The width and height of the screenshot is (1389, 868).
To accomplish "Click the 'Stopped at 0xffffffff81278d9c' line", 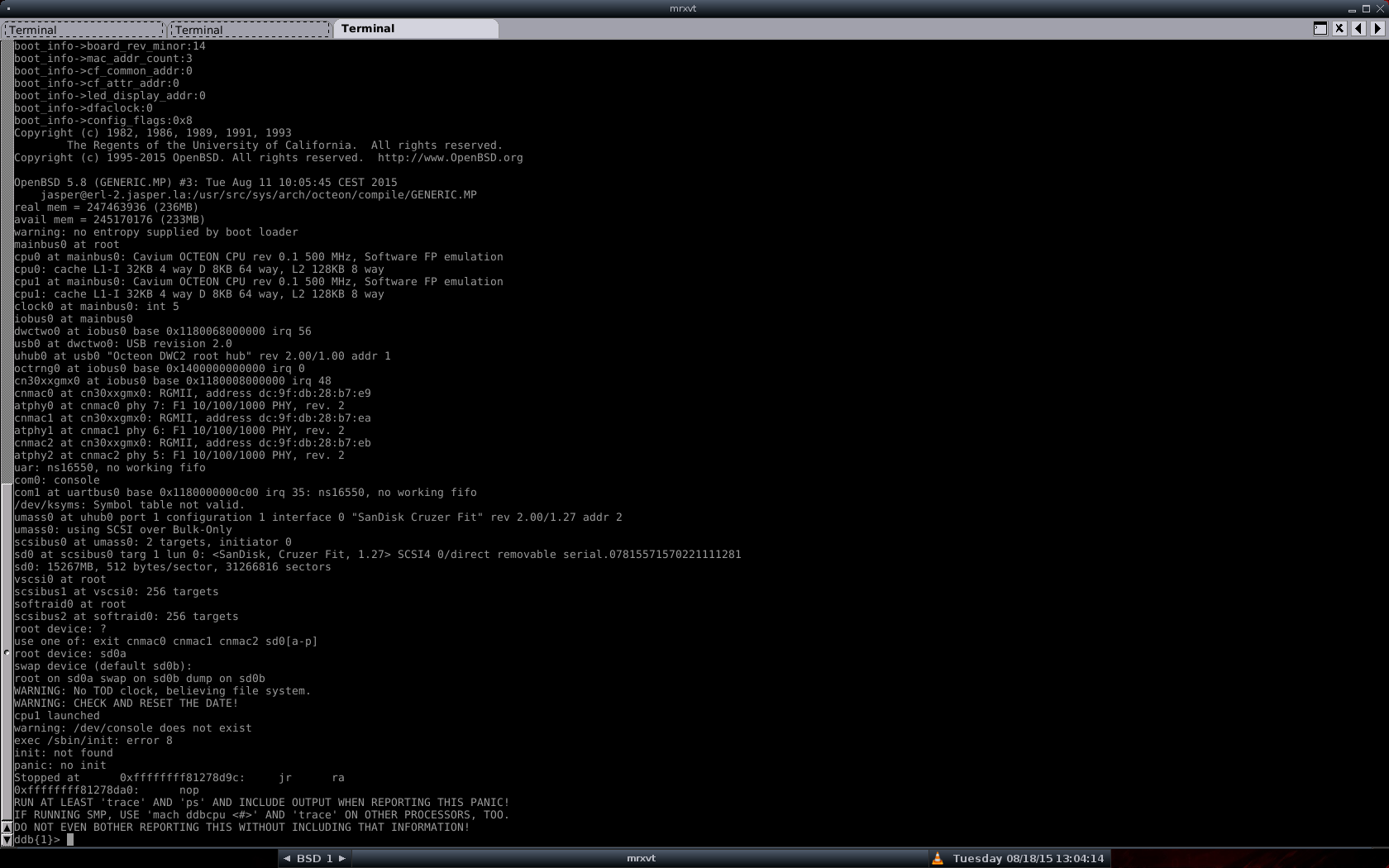I will coord(179,778).
